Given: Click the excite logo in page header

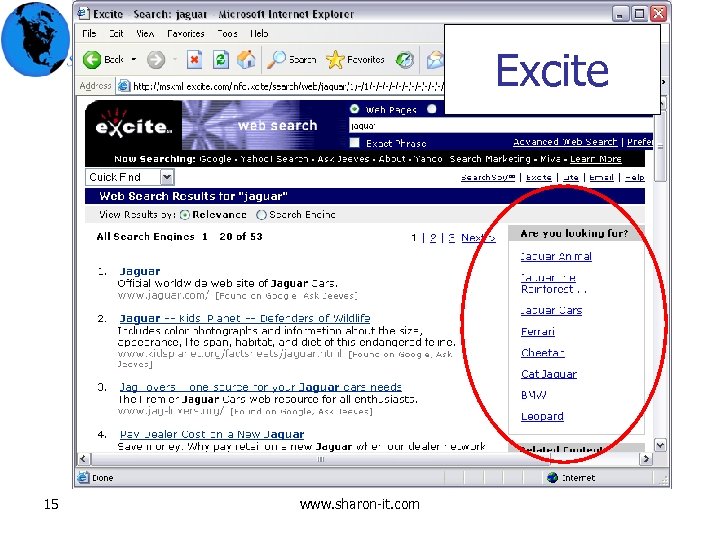Looking at the screenshot, I should pyautogui.click(x=134, y=125).
